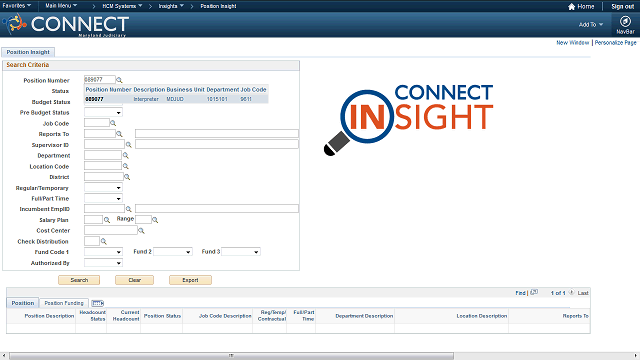Click the horizontal scrollbar thumb
640x360 pixels.
click(x=231, y=356)
